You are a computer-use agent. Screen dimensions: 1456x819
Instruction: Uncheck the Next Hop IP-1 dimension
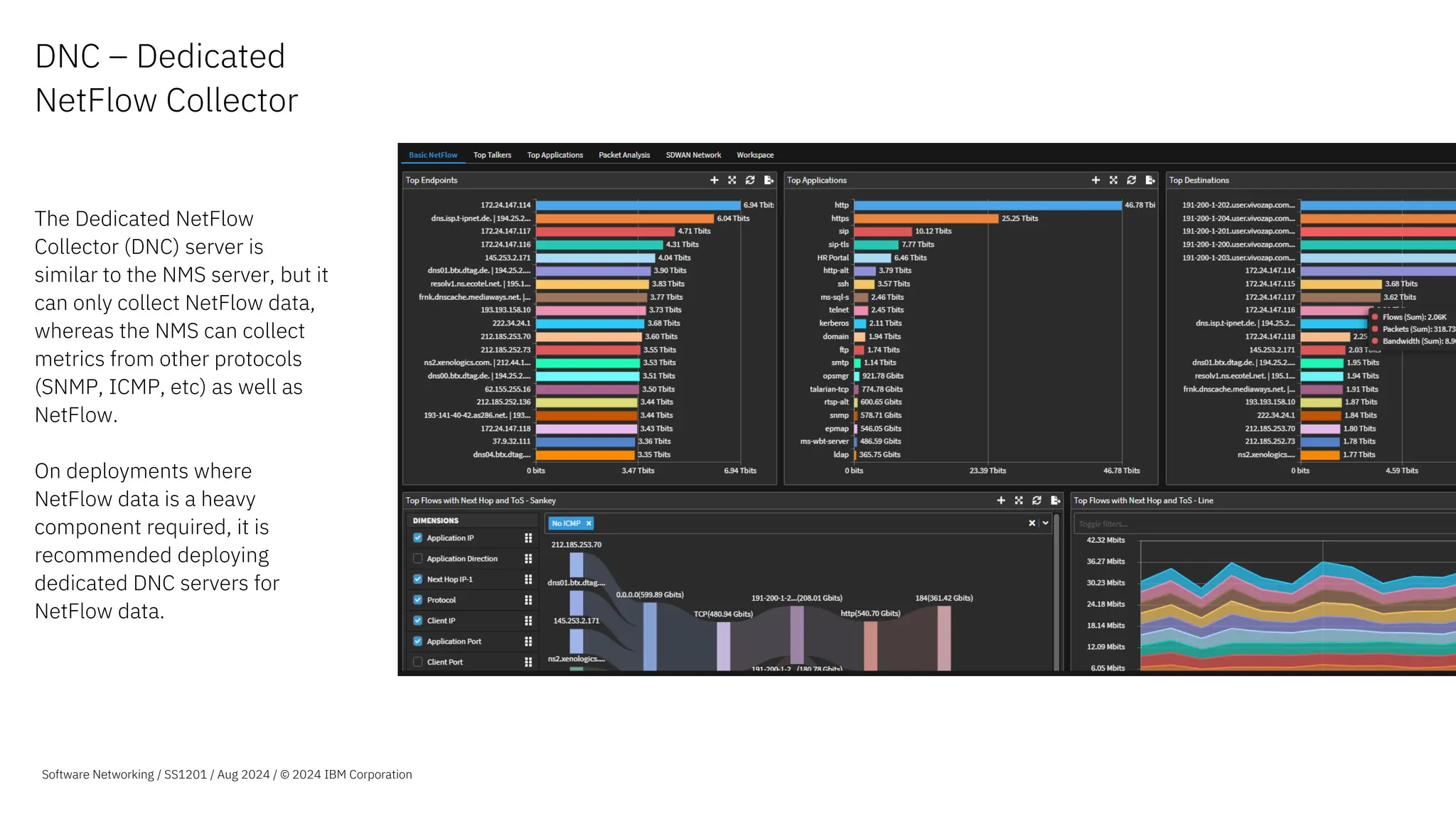tap(418, 579)
